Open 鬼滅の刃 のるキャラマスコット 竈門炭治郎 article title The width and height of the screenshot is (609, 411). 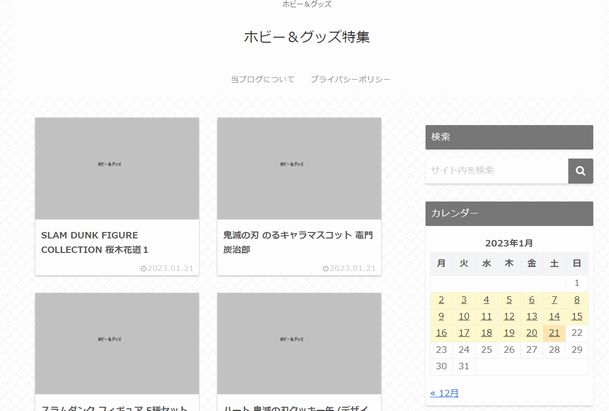click(298, 242)
